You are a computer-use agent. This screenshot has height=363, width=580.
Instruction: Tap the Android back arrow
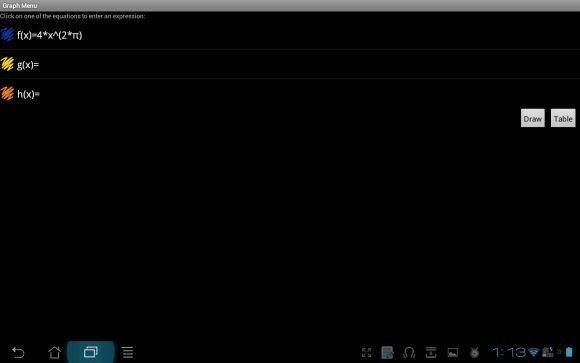pos(18,352)
